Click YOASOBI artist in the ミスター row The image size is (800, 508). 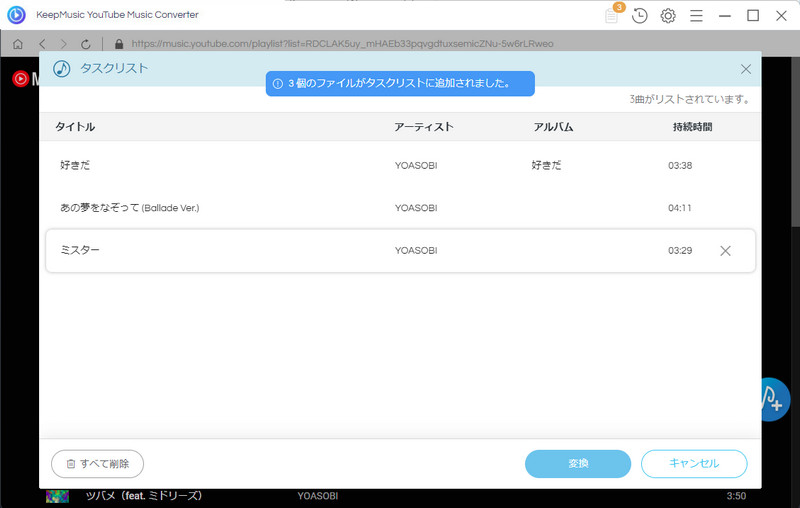[416, 250]
